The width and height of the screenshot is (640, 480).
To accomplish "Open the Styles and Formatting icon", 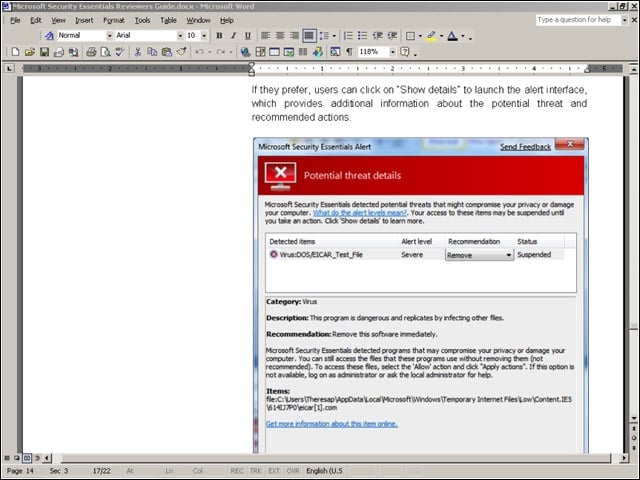I will (49, 36).
